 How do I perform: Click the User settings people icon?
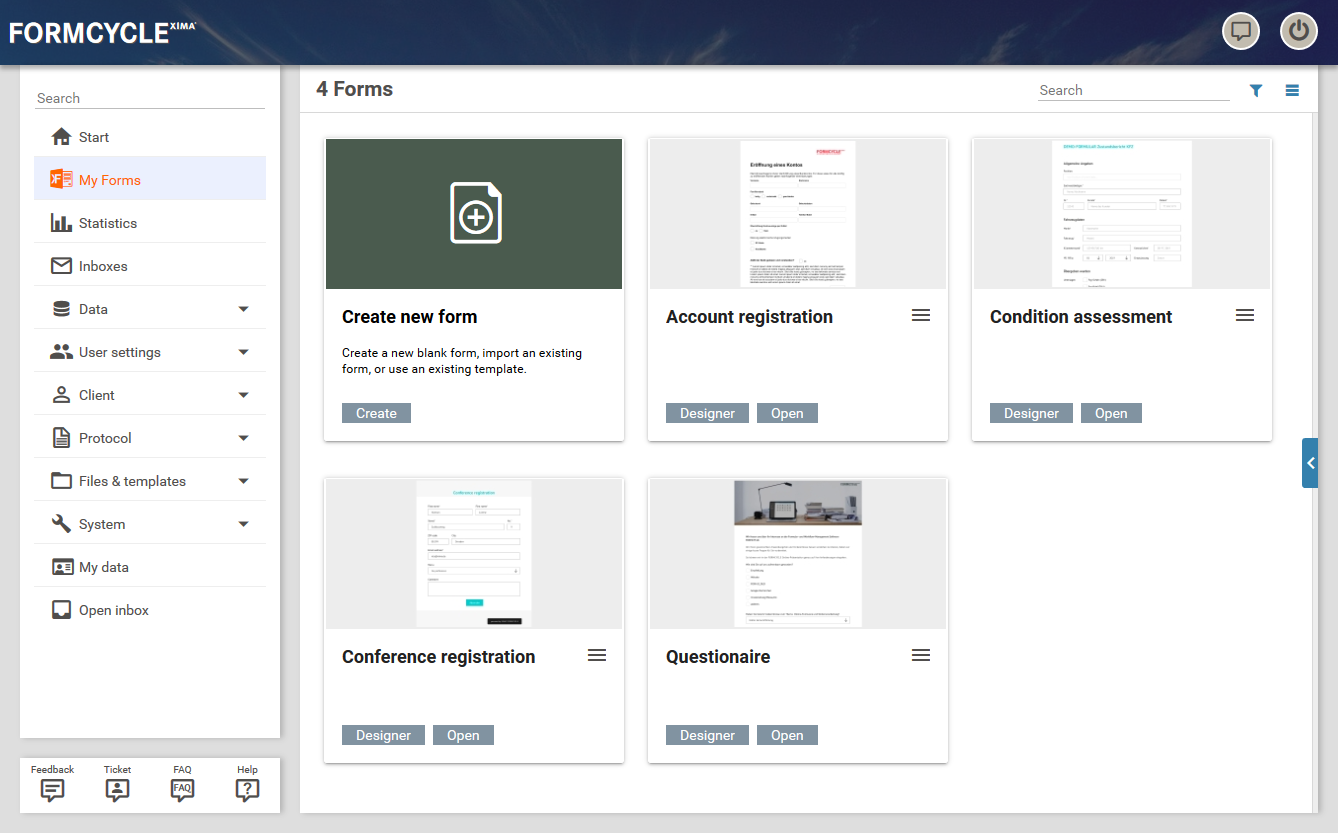tap(62, 352)
